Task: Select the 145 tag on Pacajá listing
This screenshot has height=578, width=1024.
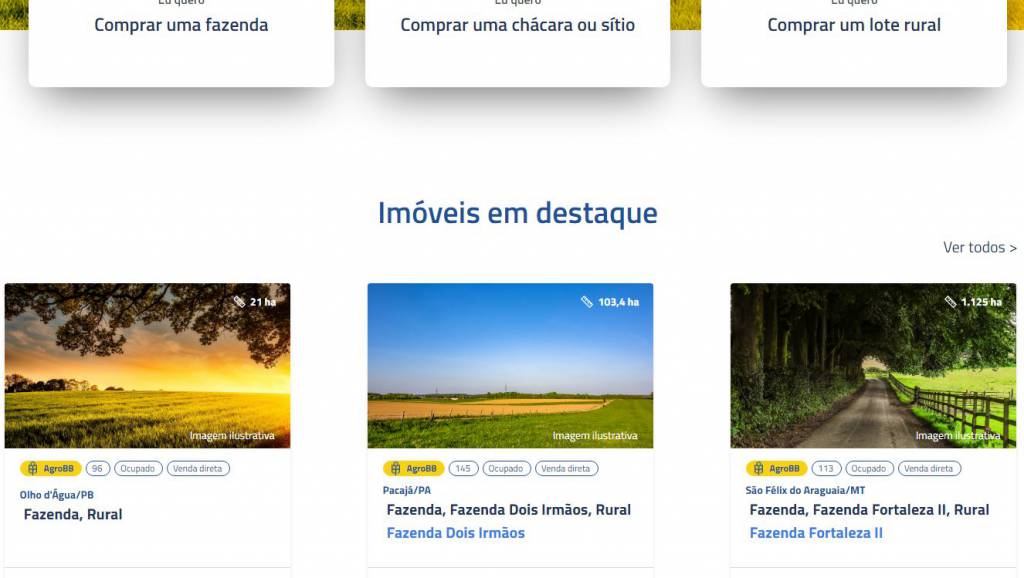Action: click(463, 468)
